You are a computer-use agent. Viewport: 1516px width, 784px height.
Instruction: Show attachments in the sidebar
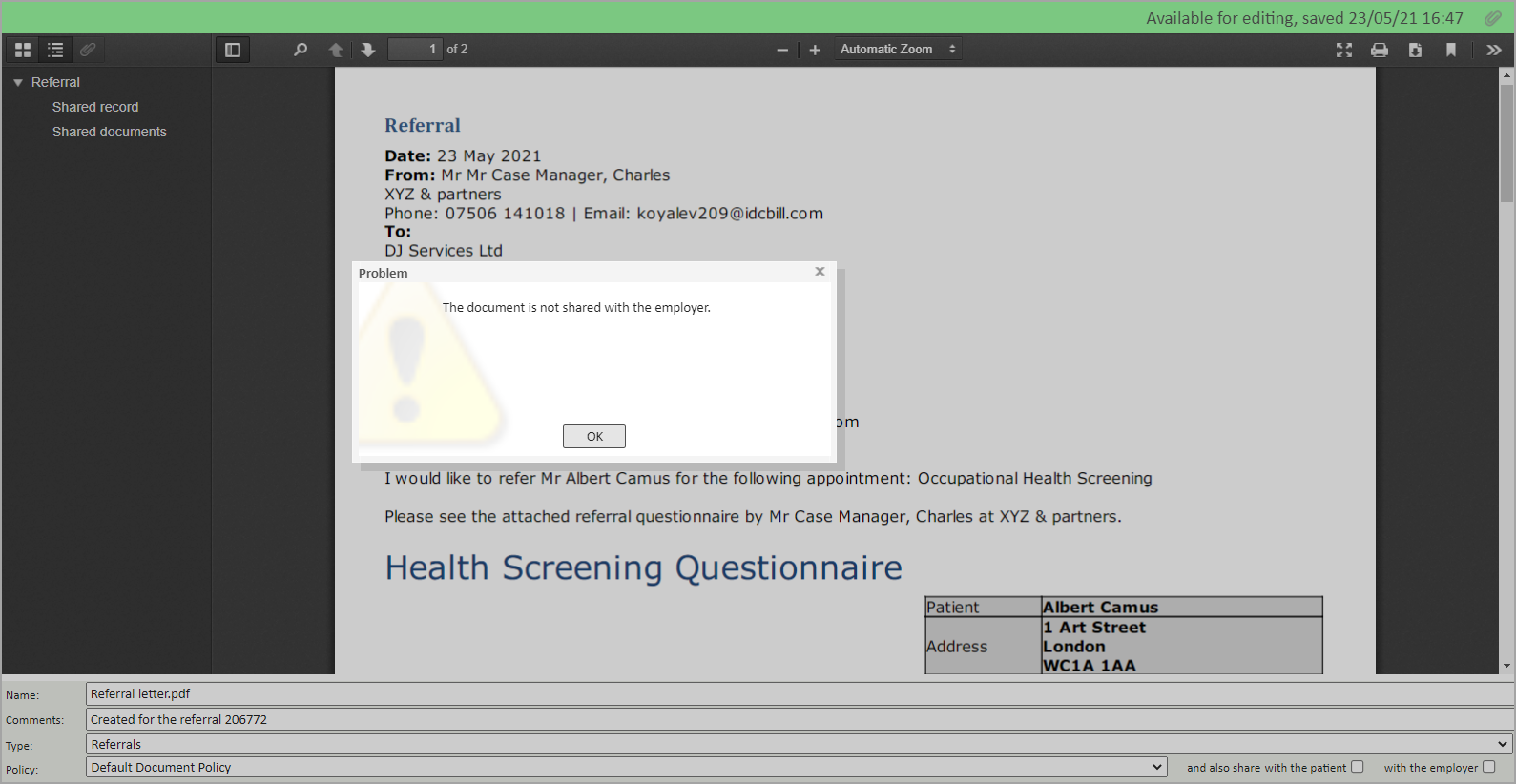click(x=88, y=50)
